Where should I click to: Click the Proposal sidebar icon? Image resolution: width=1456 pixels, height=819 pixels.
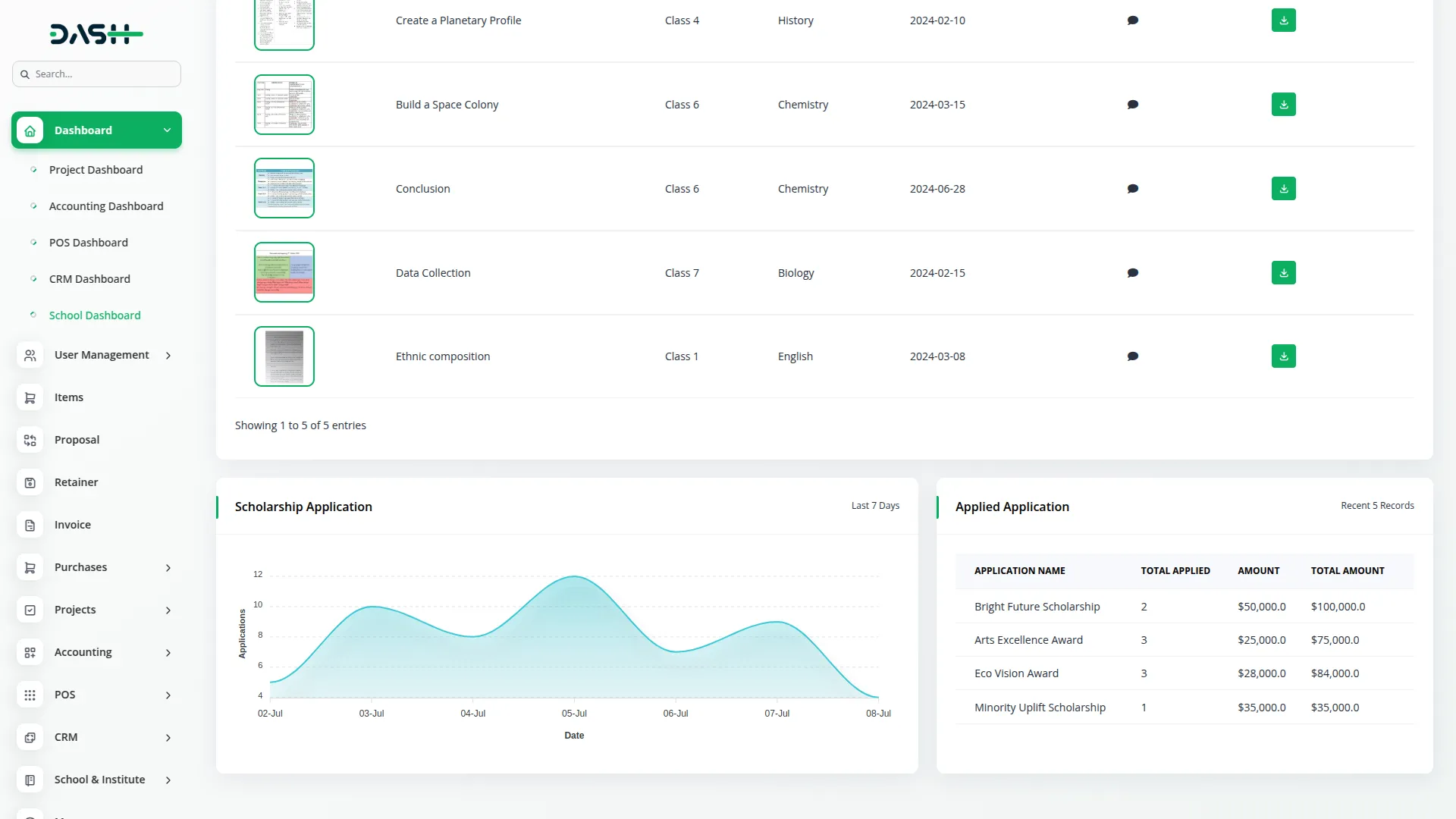(30, 440)
